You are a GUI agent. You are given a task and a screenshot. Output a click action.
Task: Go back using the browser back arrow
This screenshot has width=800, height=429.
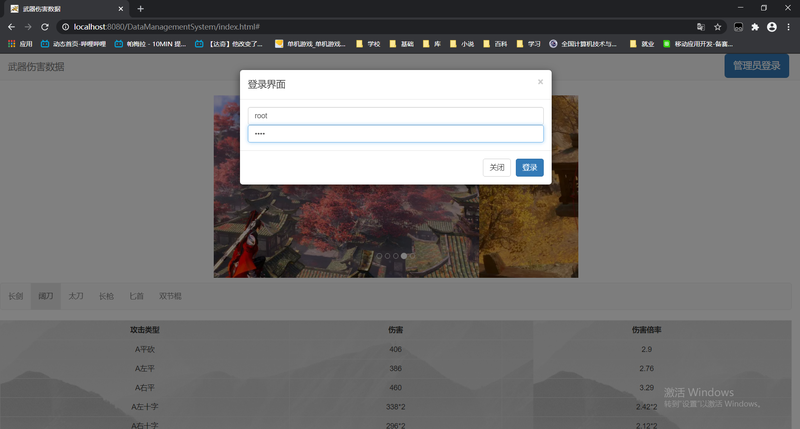11,27
